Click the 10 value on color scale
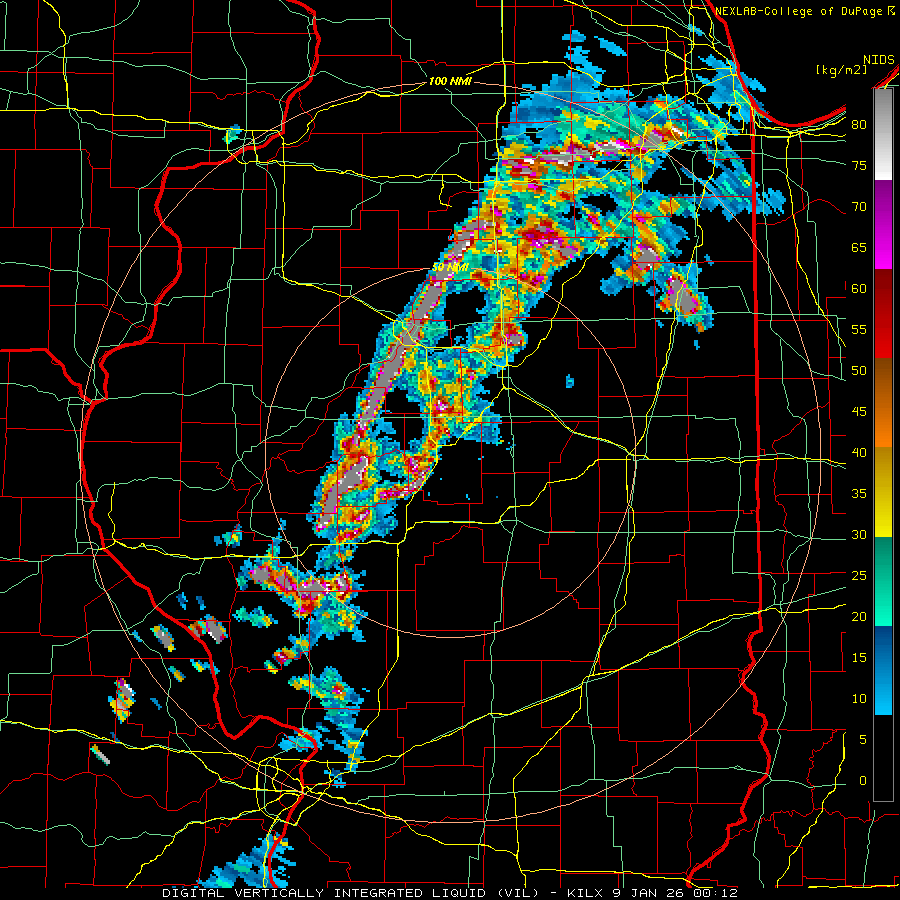This screenshot has width=900, height=900. point(859,699)
